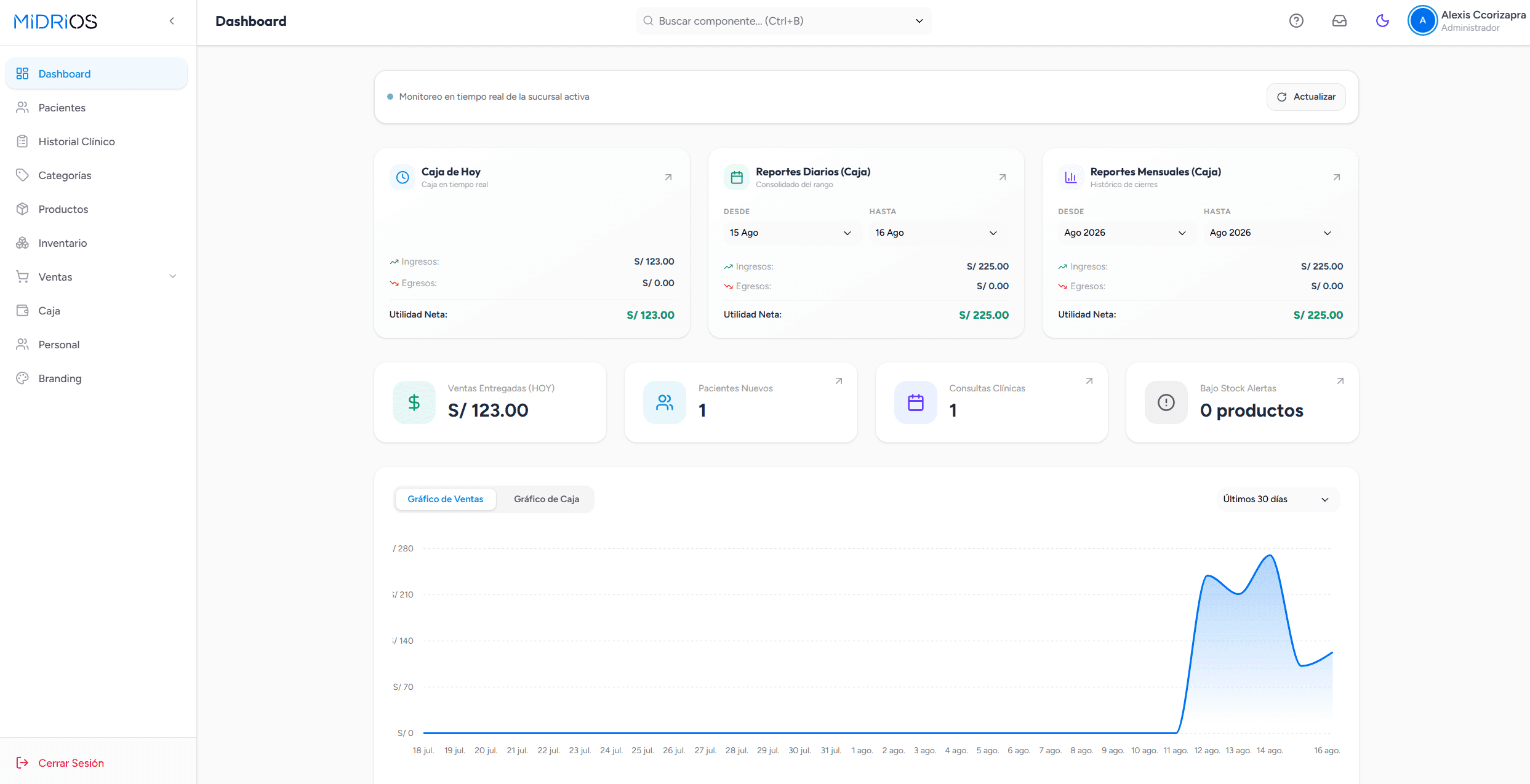
Task: Open Historial Clínico in the sidebar
Action: (97, 142)
